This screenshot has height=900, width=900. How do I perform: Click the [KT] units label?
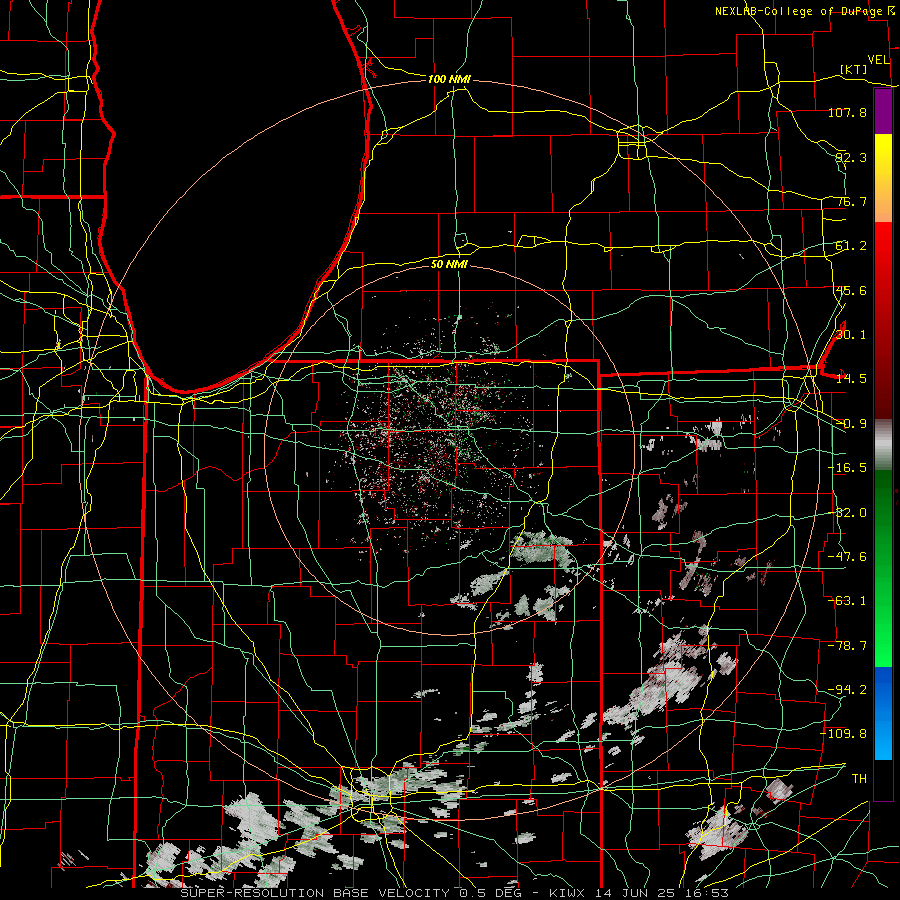[x=854, y=69]
